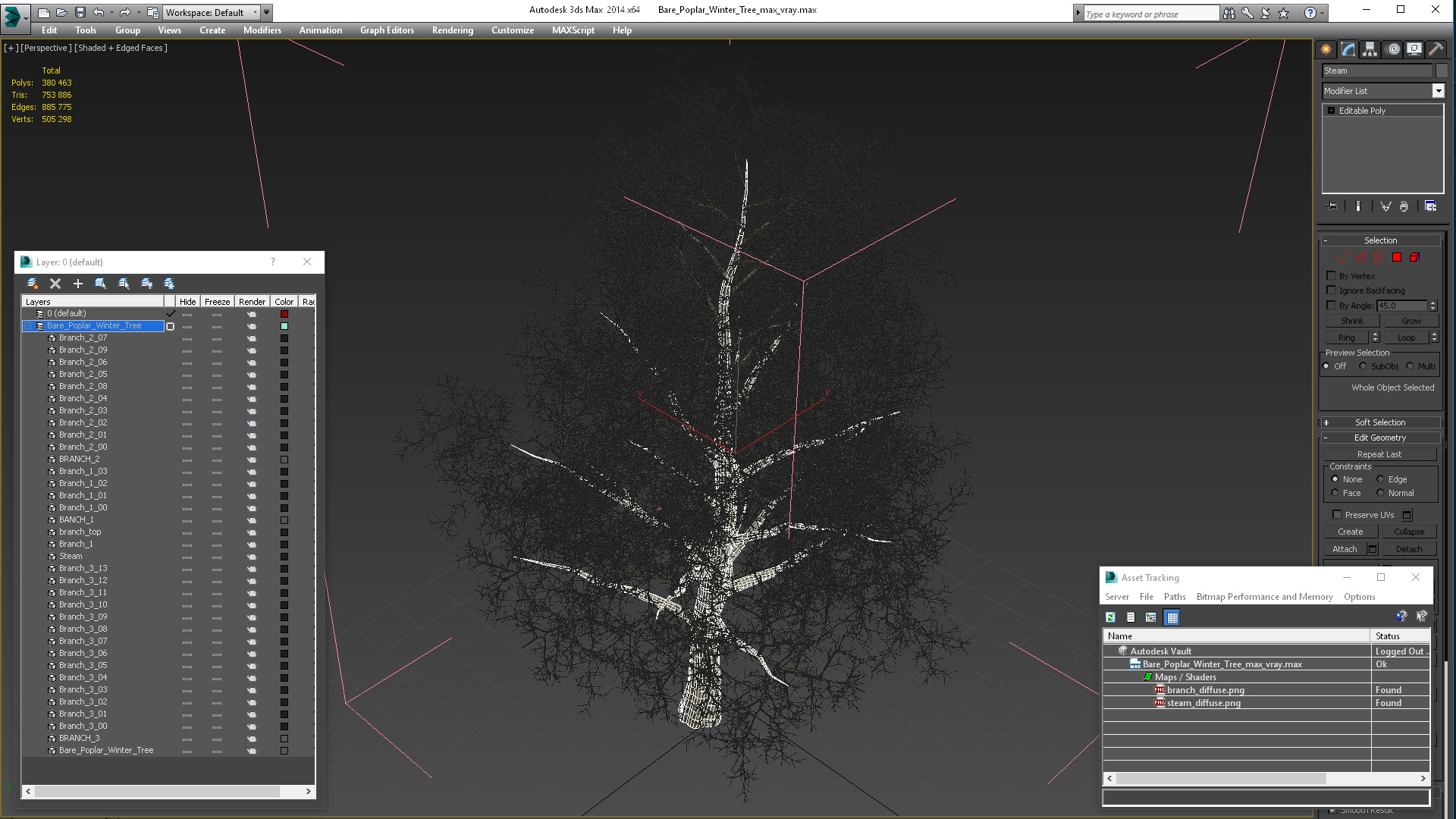Click Create New Layer icon

33,284
